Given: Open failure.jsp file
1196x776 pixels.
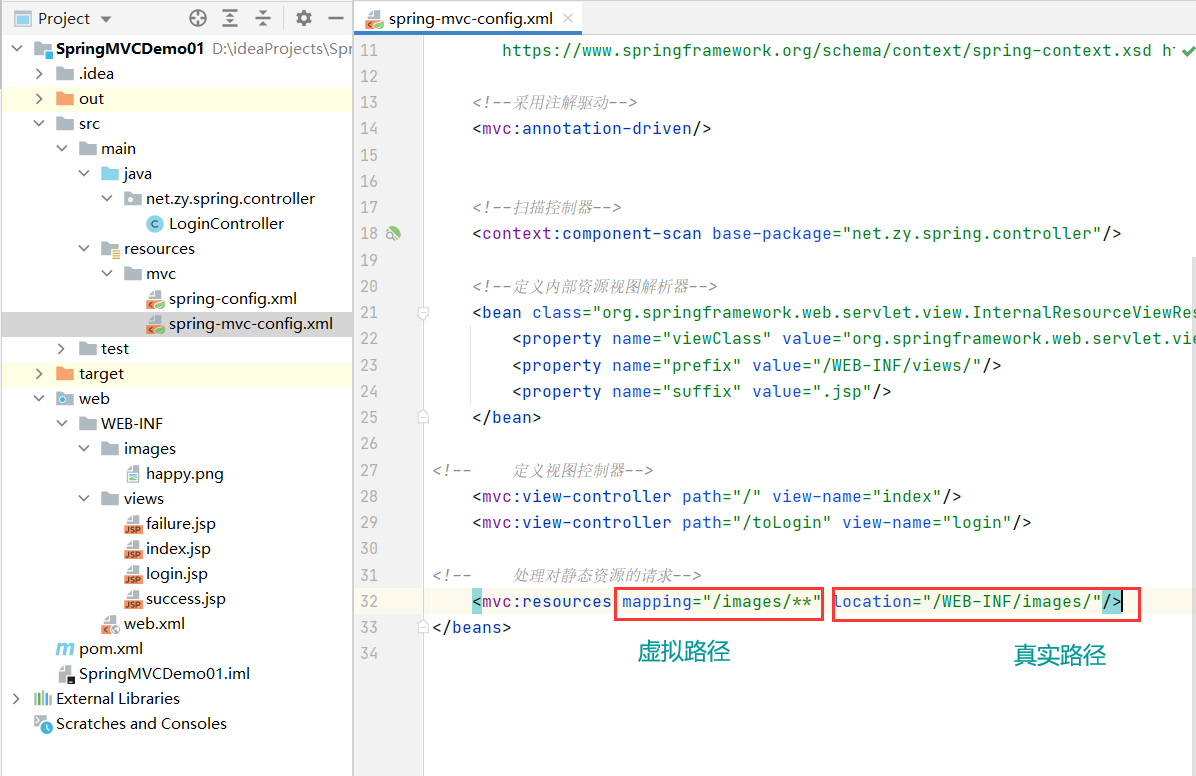Looking at the screenshot, I should coord(181,523).
